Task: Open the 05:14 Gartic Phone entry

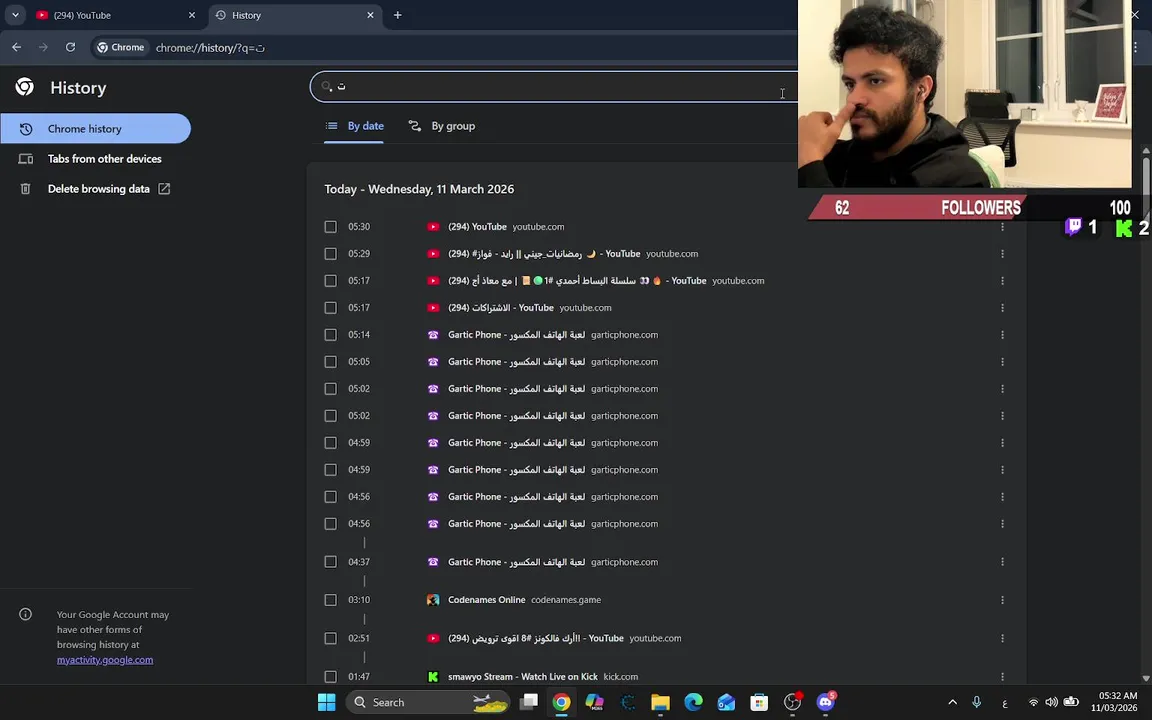Action: click(516, 335)
